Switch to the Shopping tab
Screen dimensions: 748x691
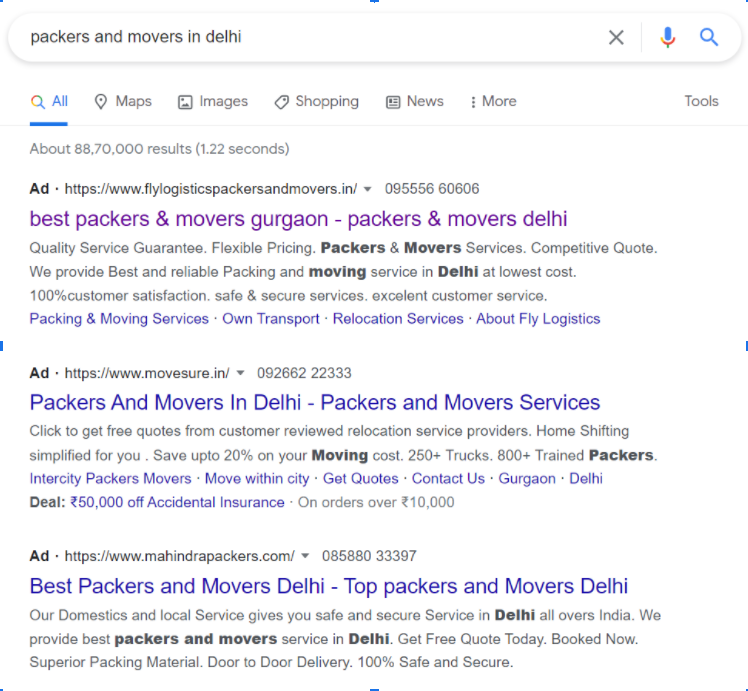pos(317,102)
